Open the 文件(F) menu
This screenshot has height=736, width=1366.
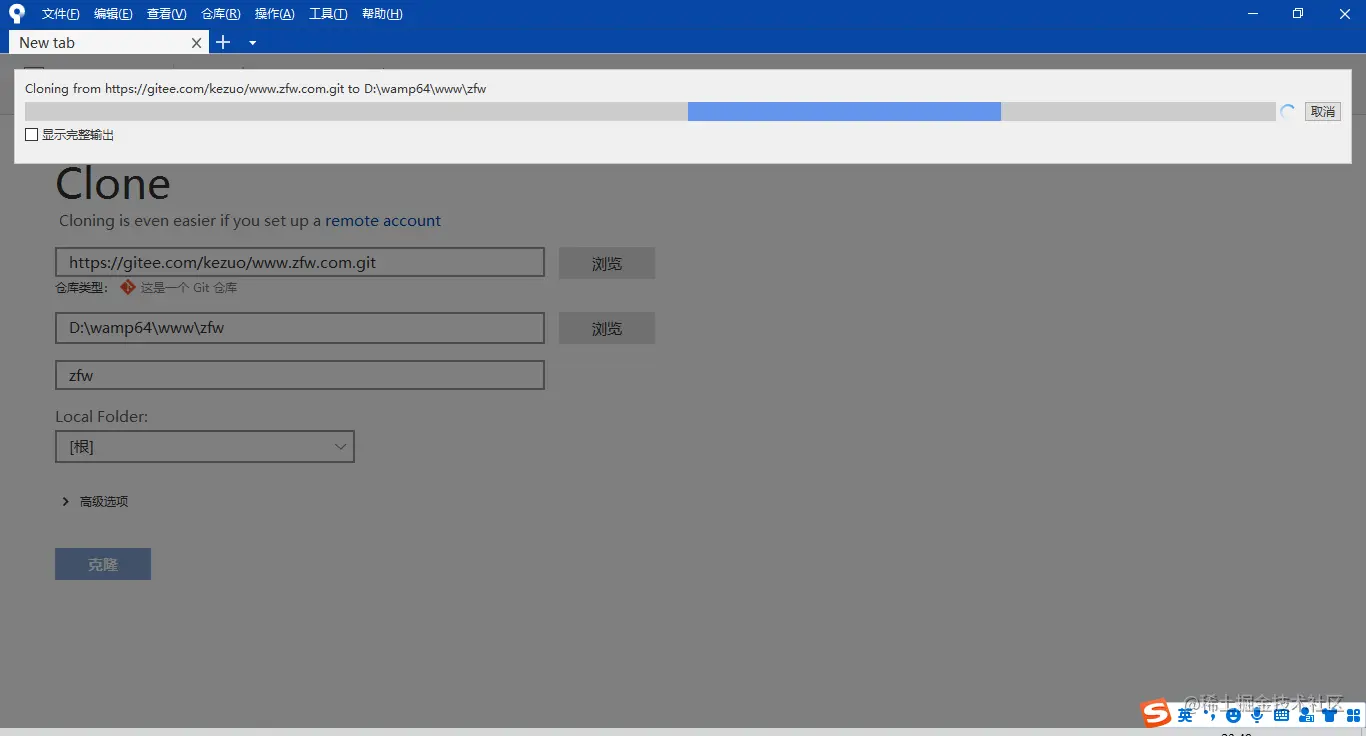tap(61, 14)
